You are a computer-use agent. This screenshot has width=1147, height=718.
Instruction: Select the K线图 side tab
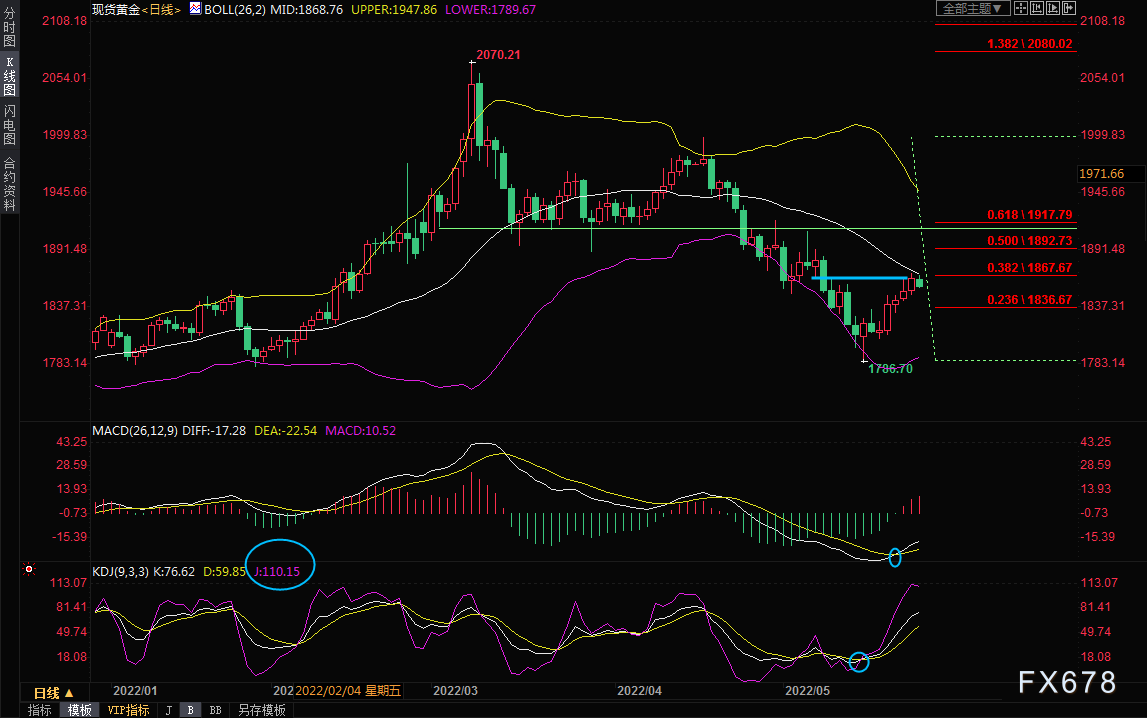pyautogui.click(x=10, y=75)
